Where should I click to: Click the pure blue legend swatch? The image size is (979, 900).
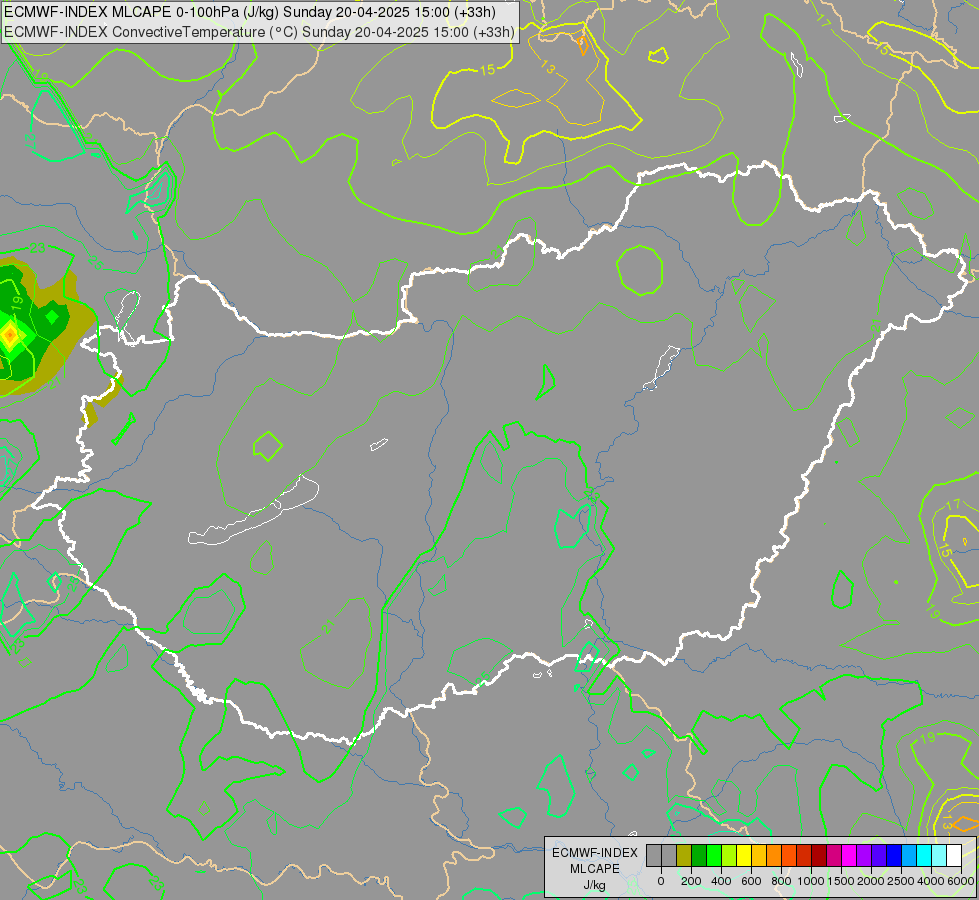click(894, 855)
